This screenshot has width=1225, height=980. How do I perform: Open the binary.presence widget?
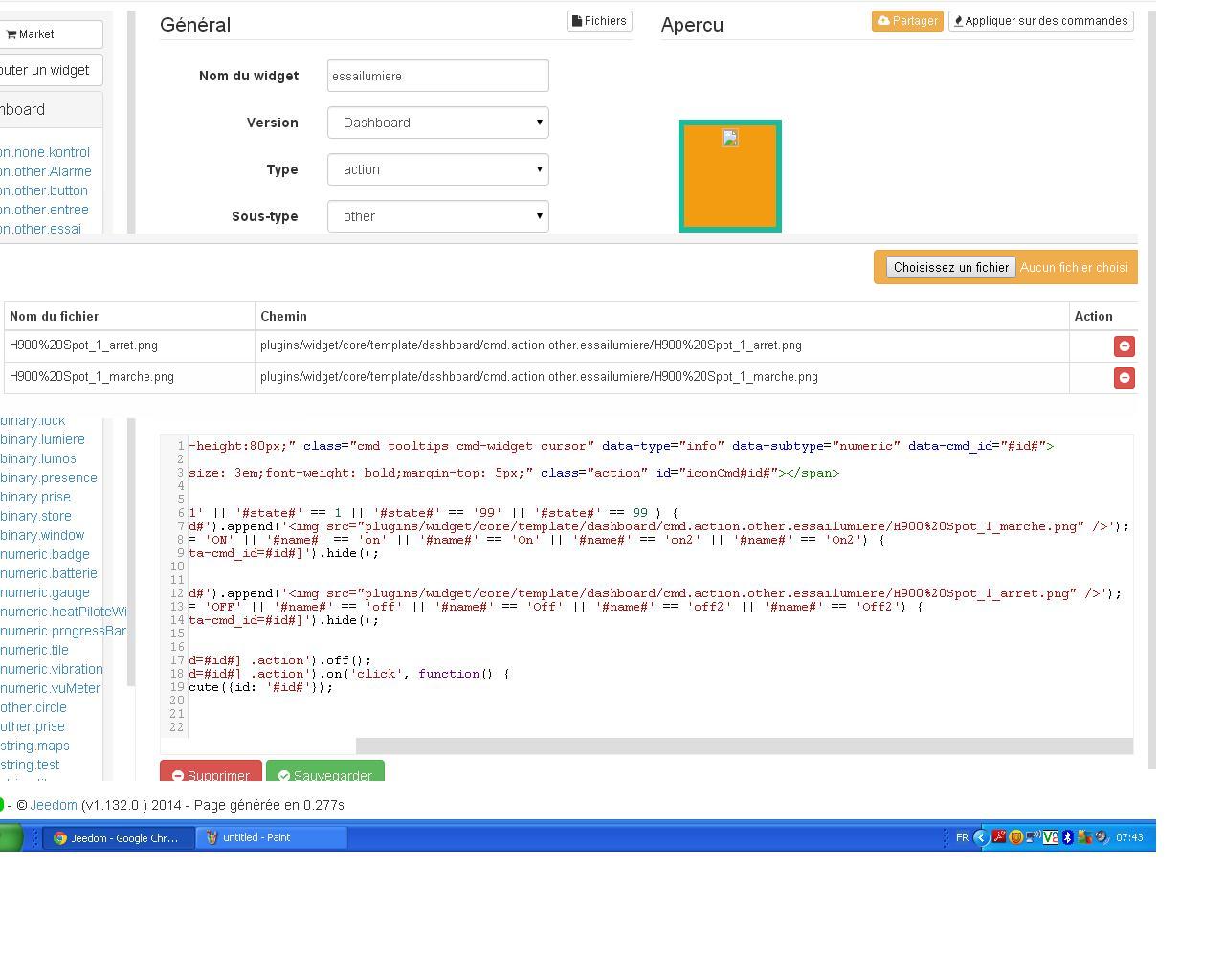point(49,478)
